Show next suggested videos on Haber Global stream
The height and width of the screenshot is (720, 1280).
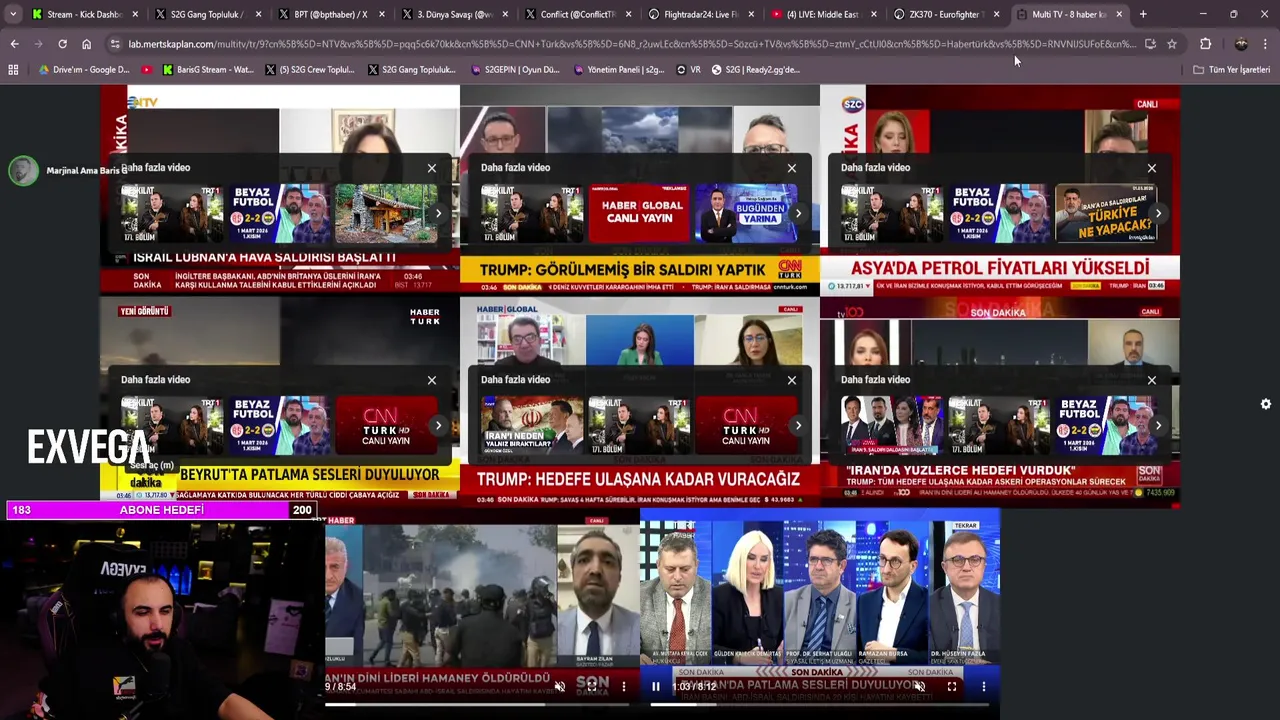(798, 425)
